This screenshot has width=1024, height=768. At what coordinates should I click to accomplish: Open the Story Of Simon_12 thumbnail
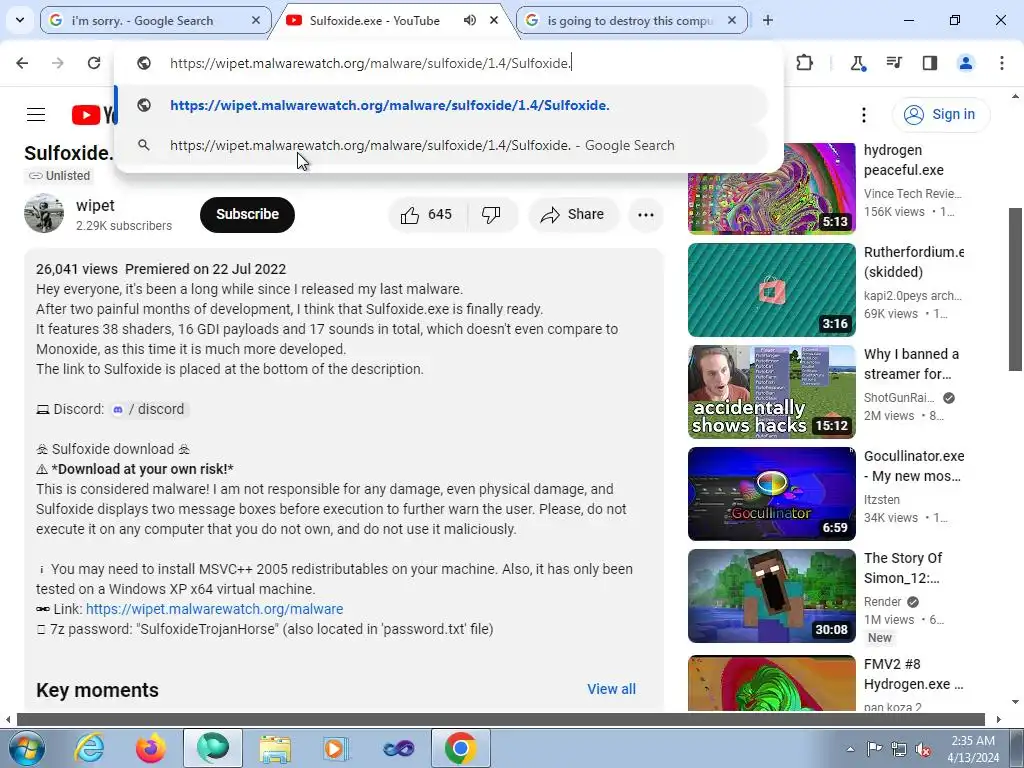[x=771, y=596]
